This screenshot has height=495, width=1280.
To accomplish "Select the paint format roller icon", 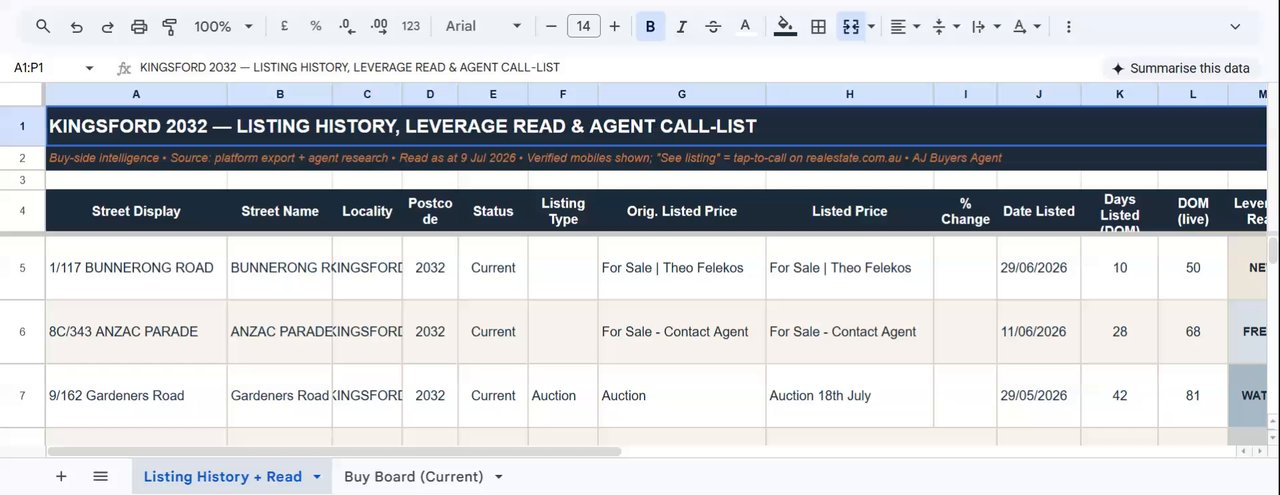I will (169, 27).
